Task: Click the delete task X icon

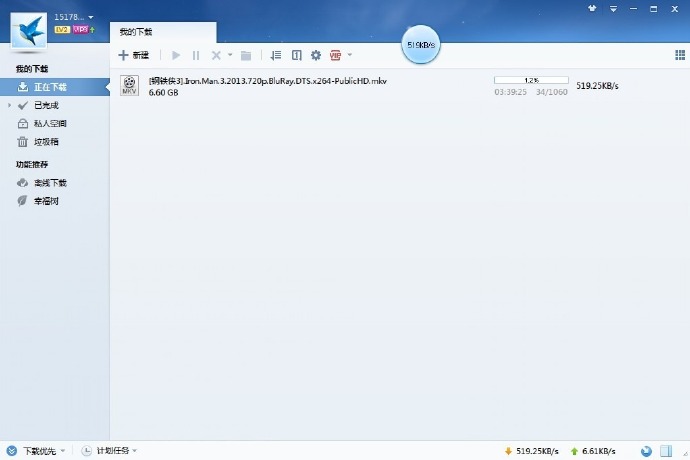Action: (x=216, y=55)
